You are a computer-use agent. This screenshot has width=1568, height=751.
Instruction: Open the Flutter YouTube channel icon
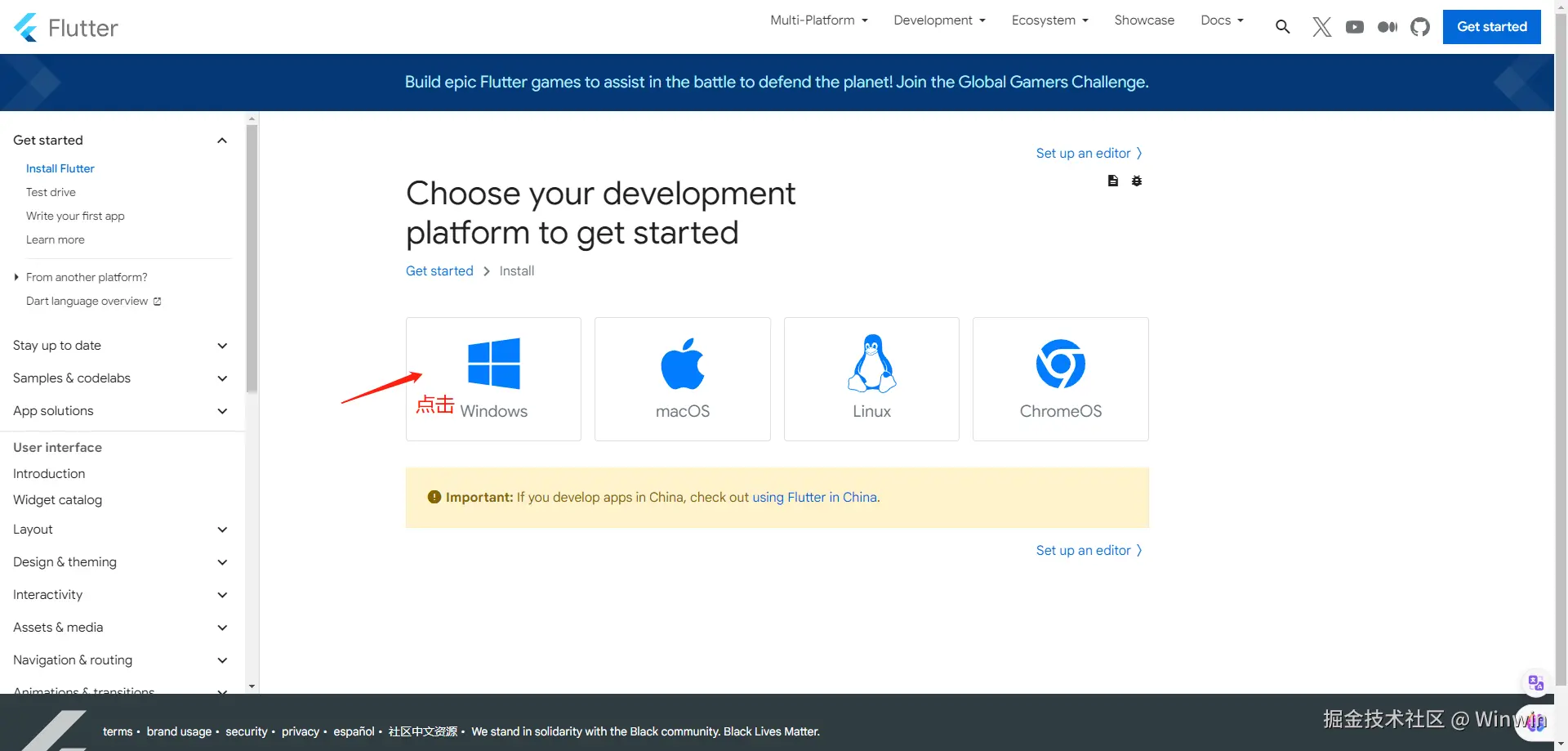[x=1355, y=27]
